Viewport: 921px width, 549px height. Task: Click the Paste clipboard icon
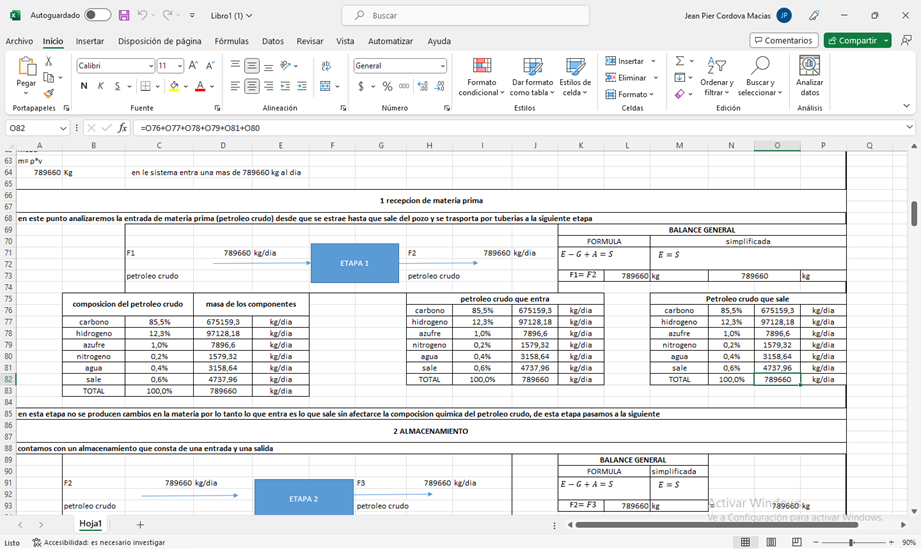26,67
